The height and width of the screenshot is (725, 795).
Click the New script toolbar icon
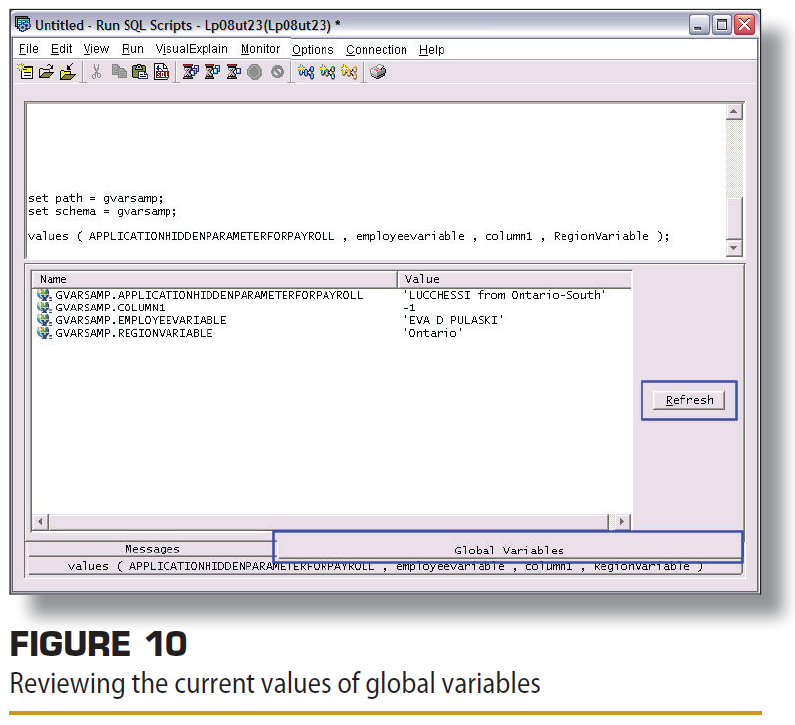point(25,71)
